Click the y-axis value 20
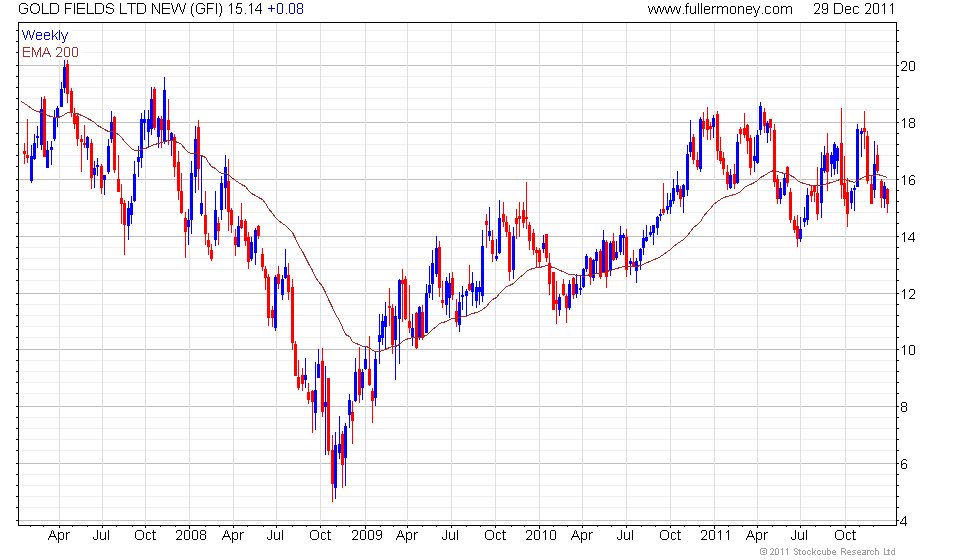The width and height of the screenshot is (980, 560). 908,66
